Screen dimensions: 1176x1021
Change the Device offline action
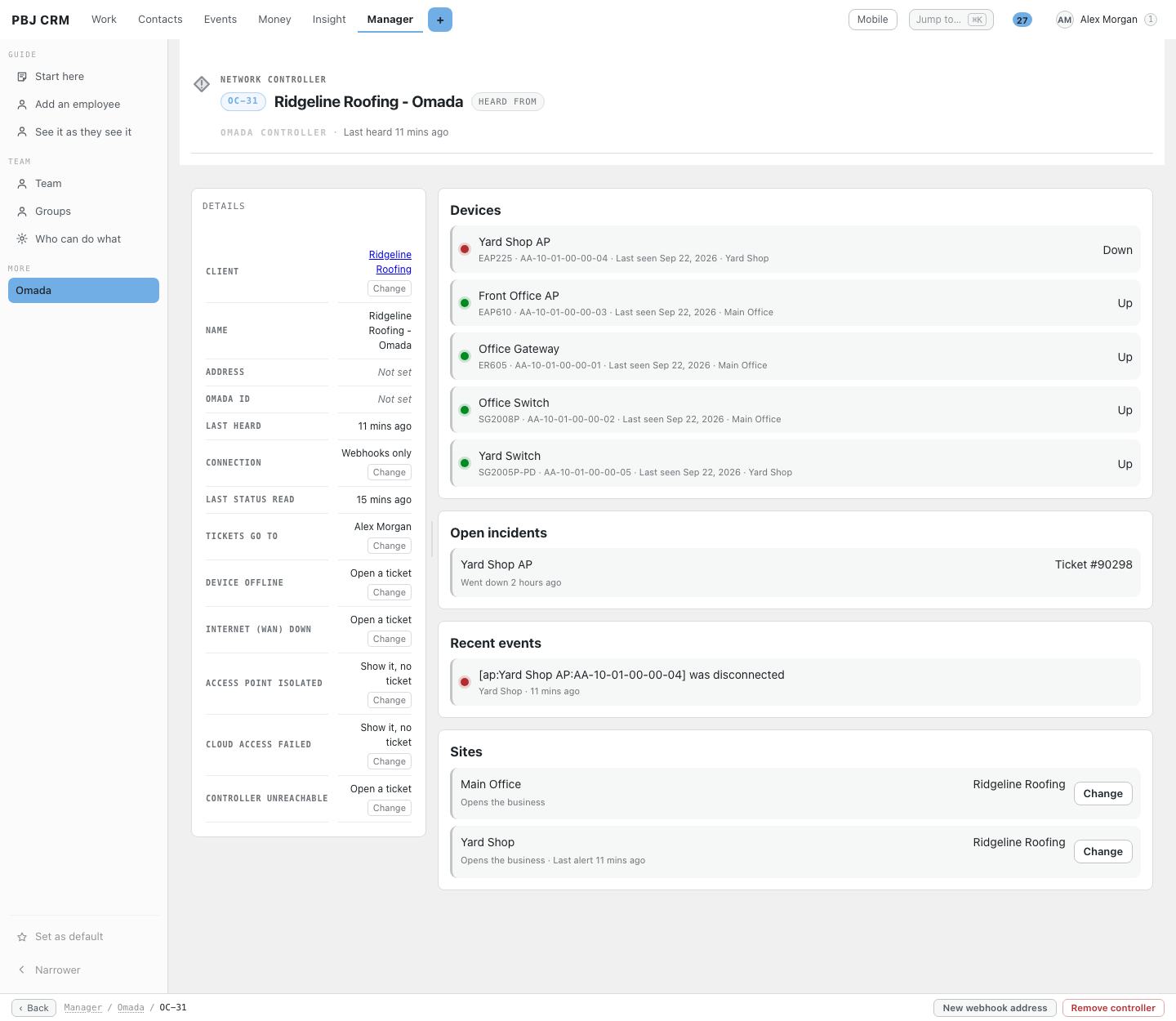pyautogui.click(x=390, y=592)
